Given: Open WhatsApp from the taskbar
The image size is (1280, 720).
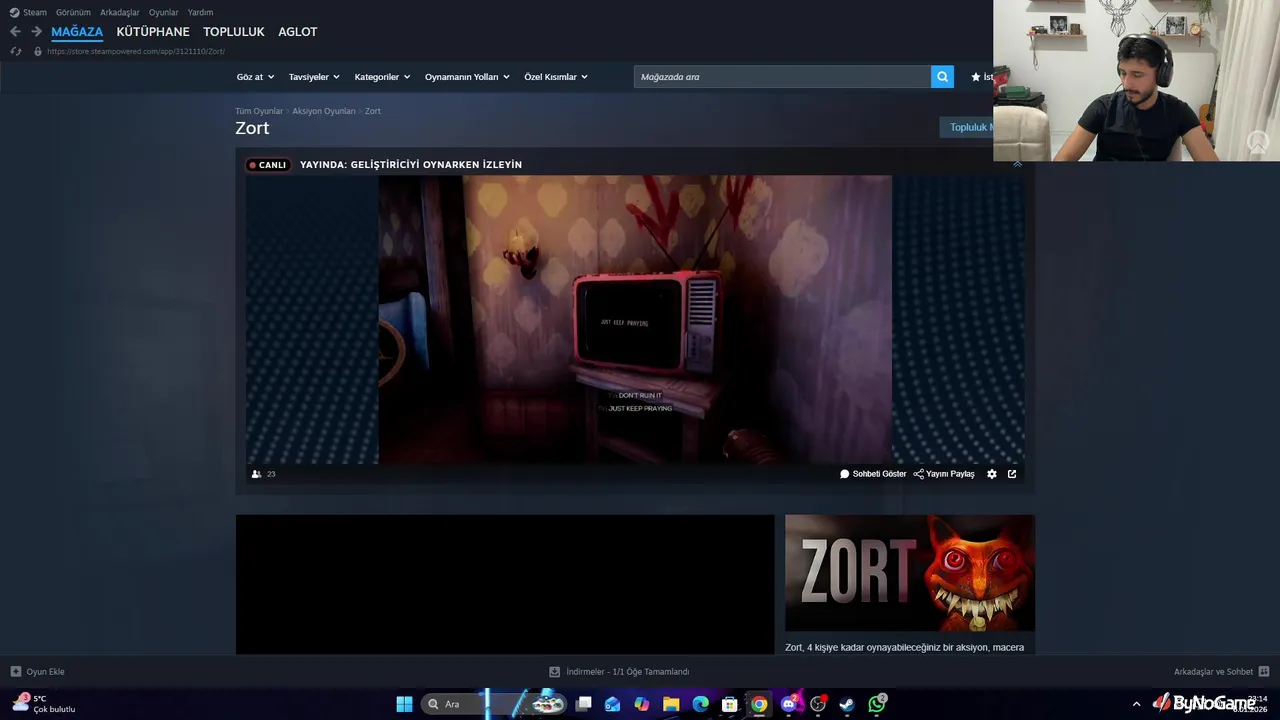Looking at the screenshot, I should (x=877, y=704).
